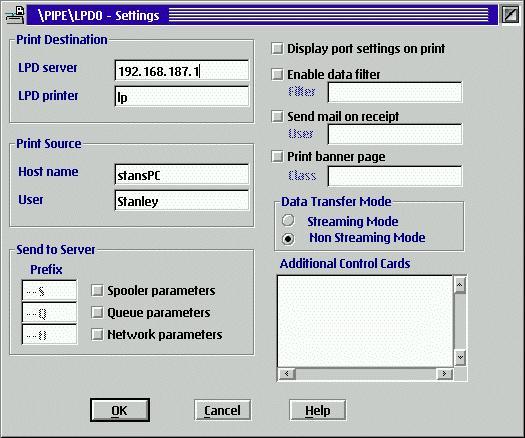This screenshot has height=438, width=525.
Task: Open the printer system menu icon
Action: pos(15,15)
